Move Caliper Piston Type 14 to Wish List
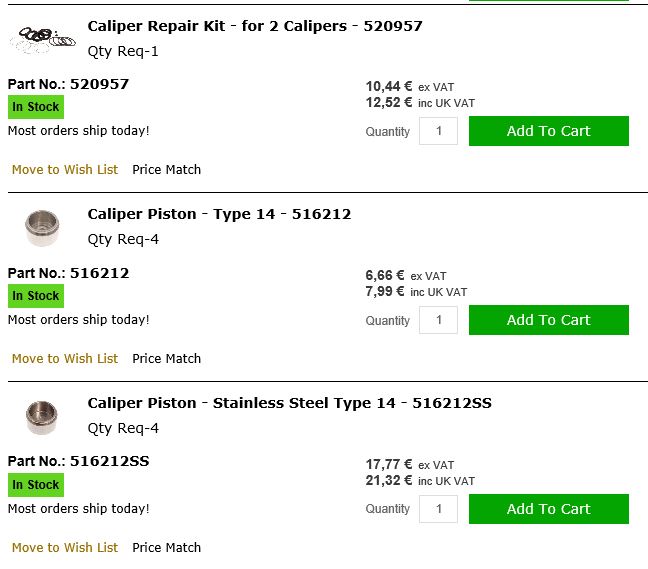This screenshot has width=648, height=569. click(65, 359)
